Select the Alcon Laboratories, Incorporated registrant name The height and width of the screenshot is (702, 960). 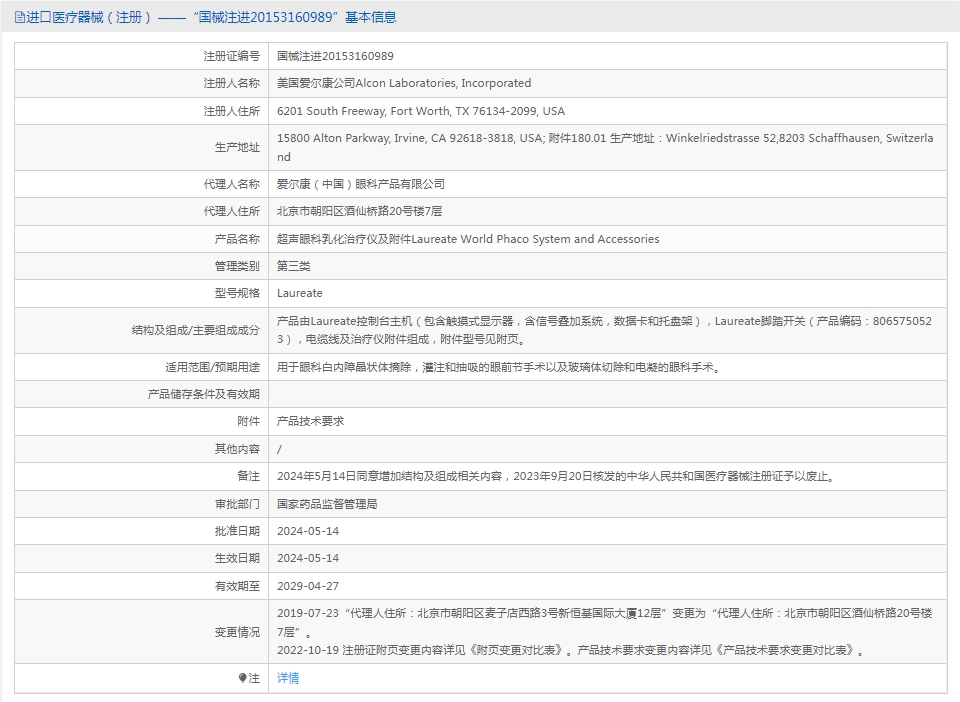coord(404,83)
